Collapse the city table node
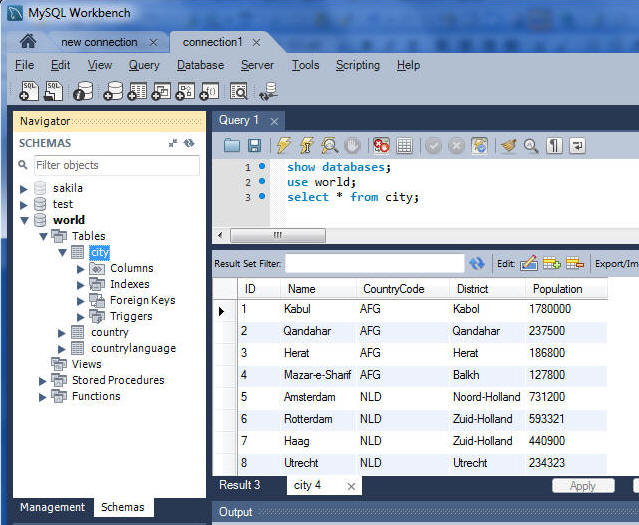This screenshot has height=525, width=639. [x=62, y=252]
